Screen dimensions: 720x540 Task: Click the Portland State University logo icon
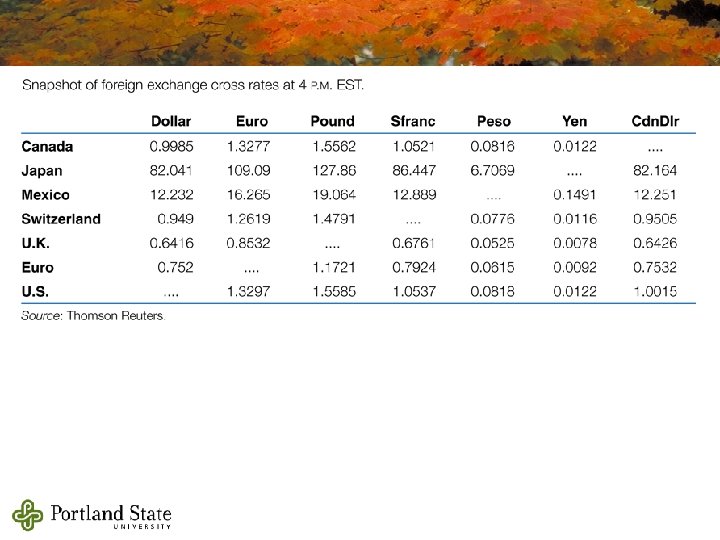click(29, 514)
